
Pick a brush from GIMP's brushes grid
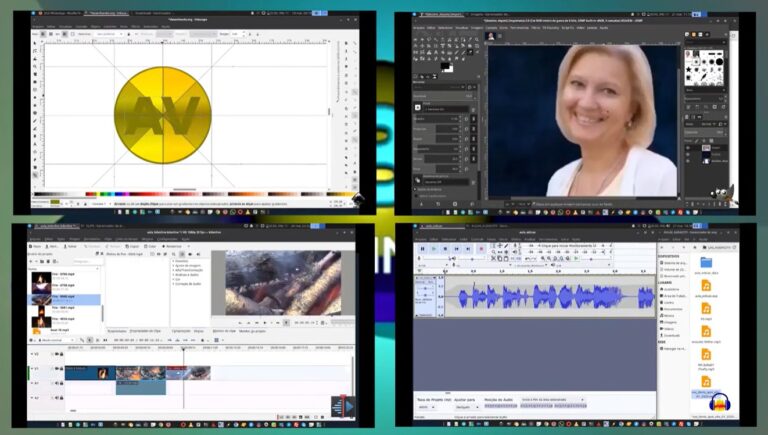coord(705,69)
